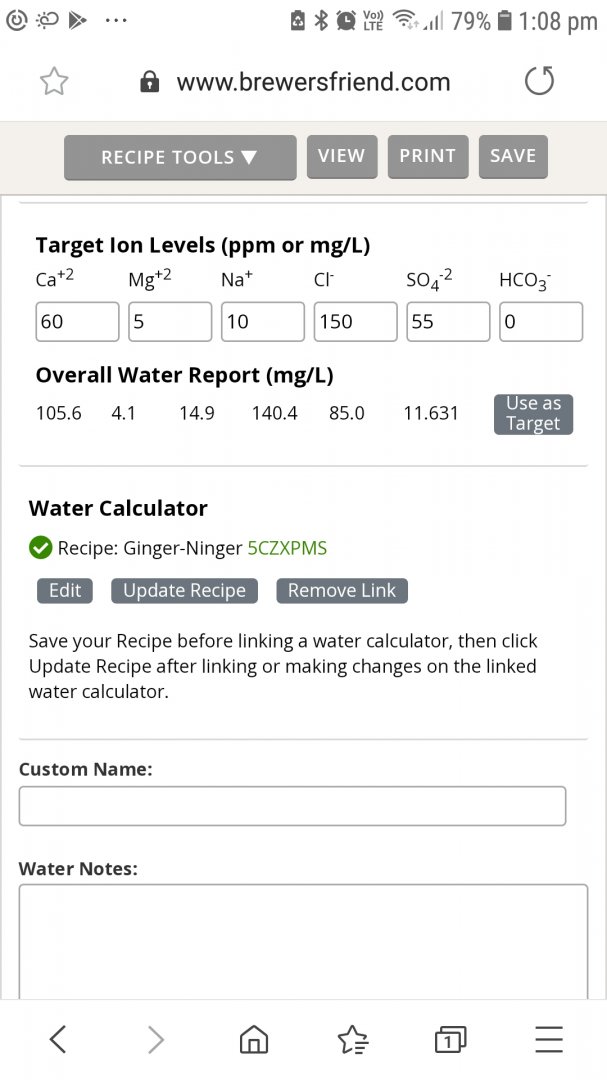This screenshot has width=607, height=1080.
Task: Go to browser home page
Action: 254,1040
